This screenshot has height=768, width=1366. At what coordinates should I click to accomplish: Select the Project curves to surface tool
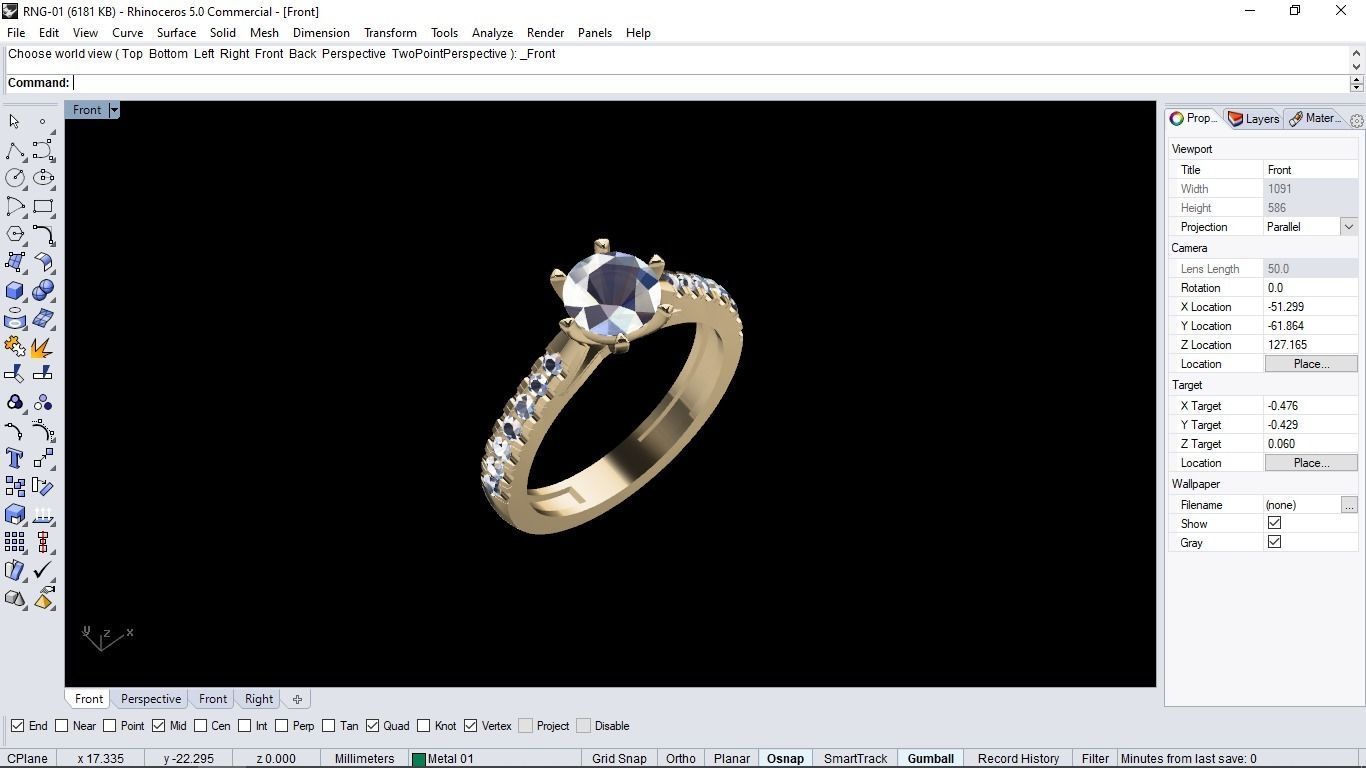14,318
